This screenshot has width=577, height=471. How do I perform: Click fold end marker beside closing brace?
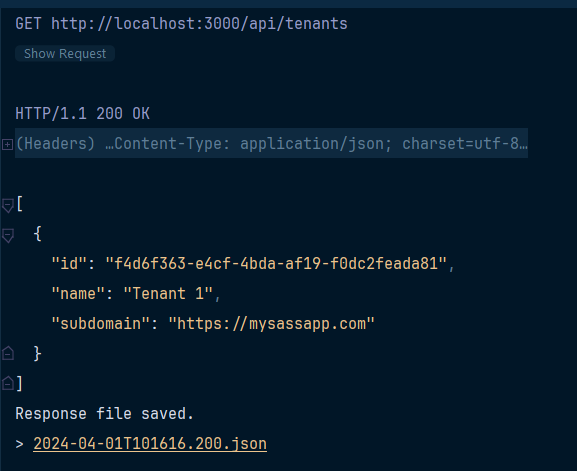click(x=8, y=353)
